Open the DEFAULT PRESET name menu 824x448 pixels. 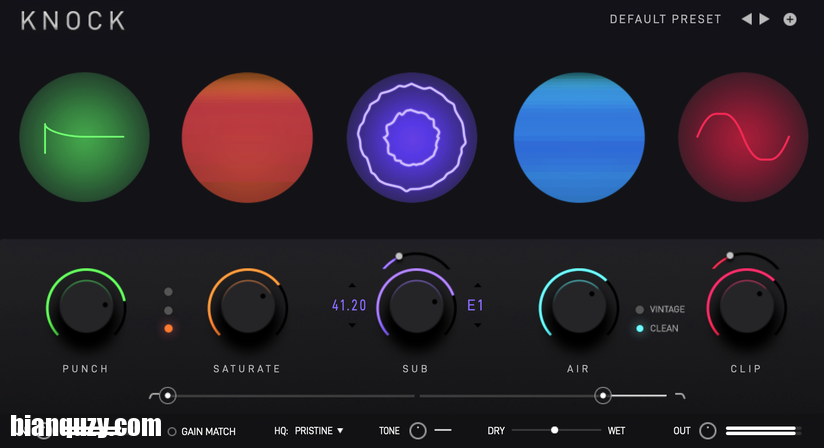(665, 19)
